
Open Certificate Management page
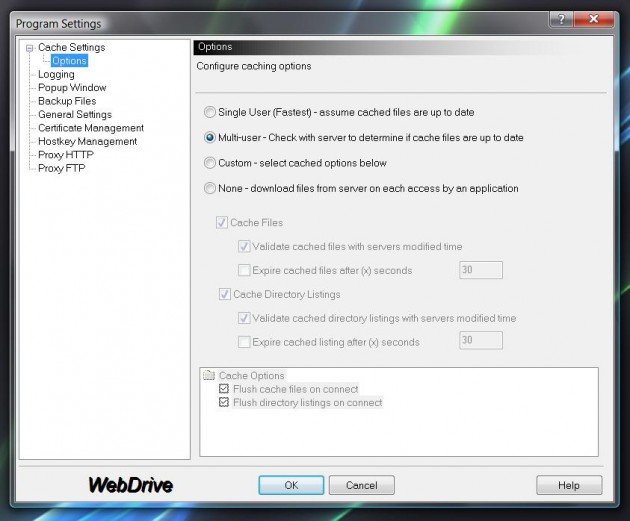point(91,128)
